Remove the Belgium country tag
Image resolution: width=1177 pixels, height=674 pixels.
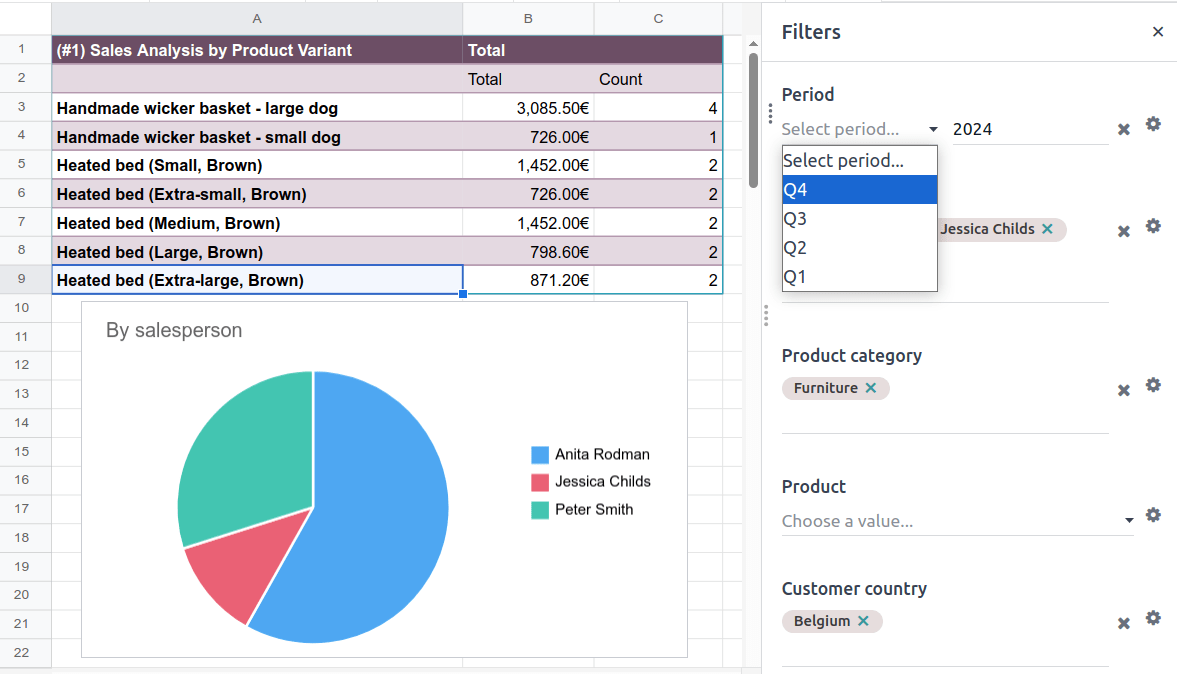[x=862, y=621]
